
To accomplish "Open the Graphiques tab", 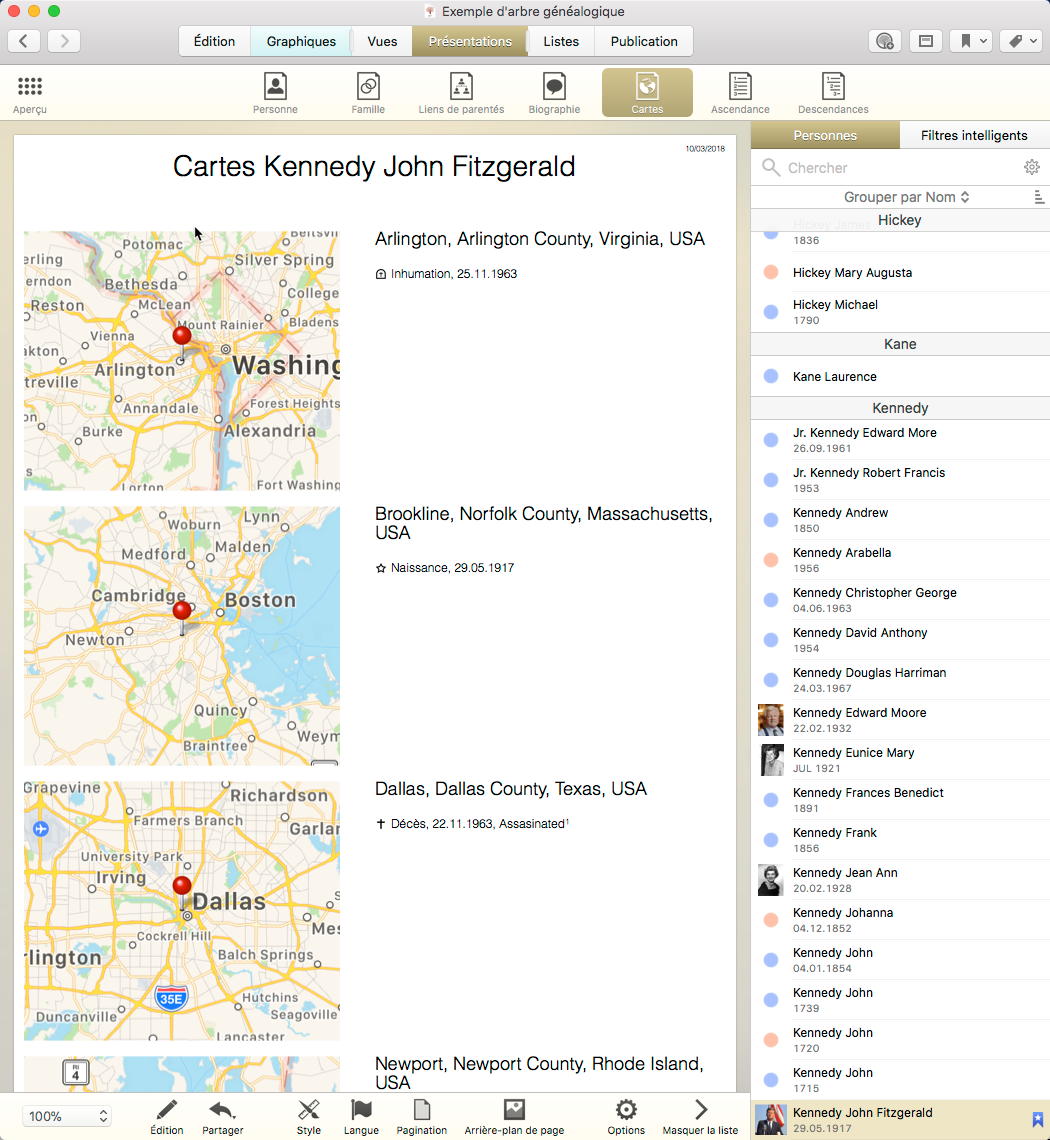I will pos(301,41).
